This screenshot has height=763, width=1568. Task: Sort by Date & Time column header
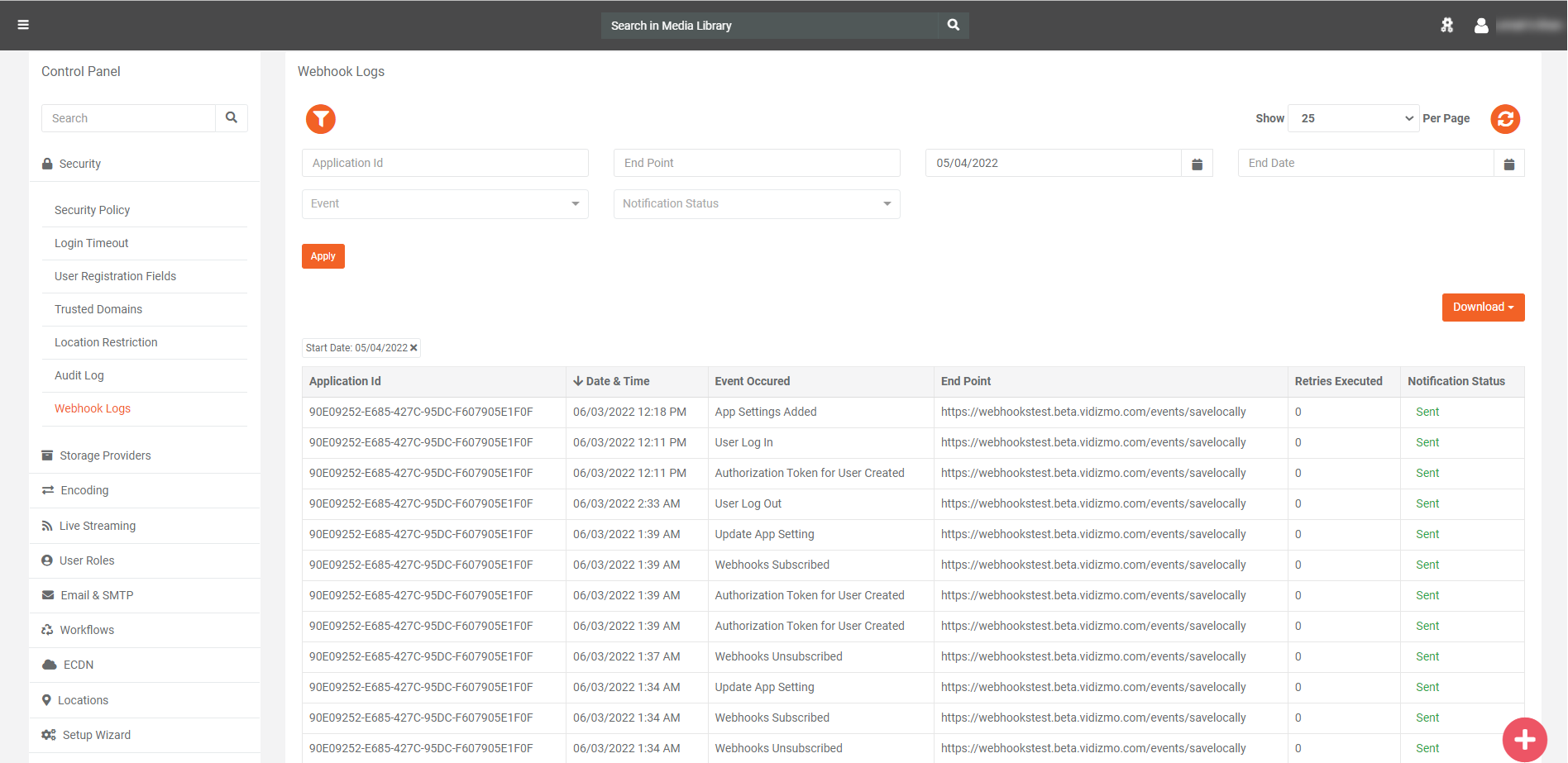[x=617, y=381]
